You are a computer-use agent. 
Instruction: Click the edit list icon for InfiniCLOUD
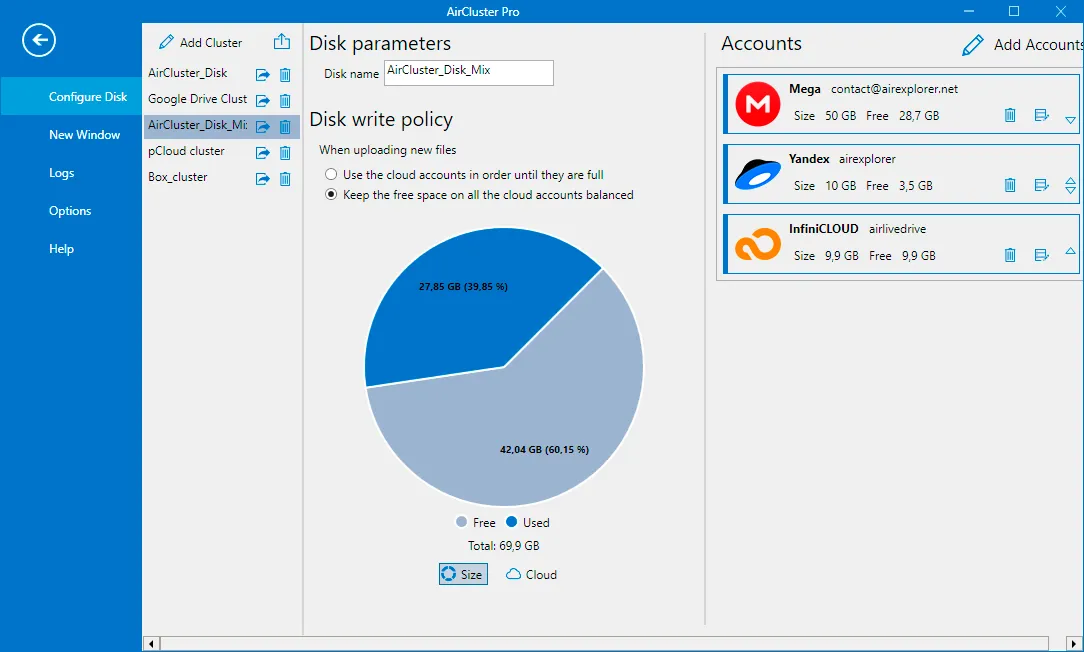coord(1041,255)
